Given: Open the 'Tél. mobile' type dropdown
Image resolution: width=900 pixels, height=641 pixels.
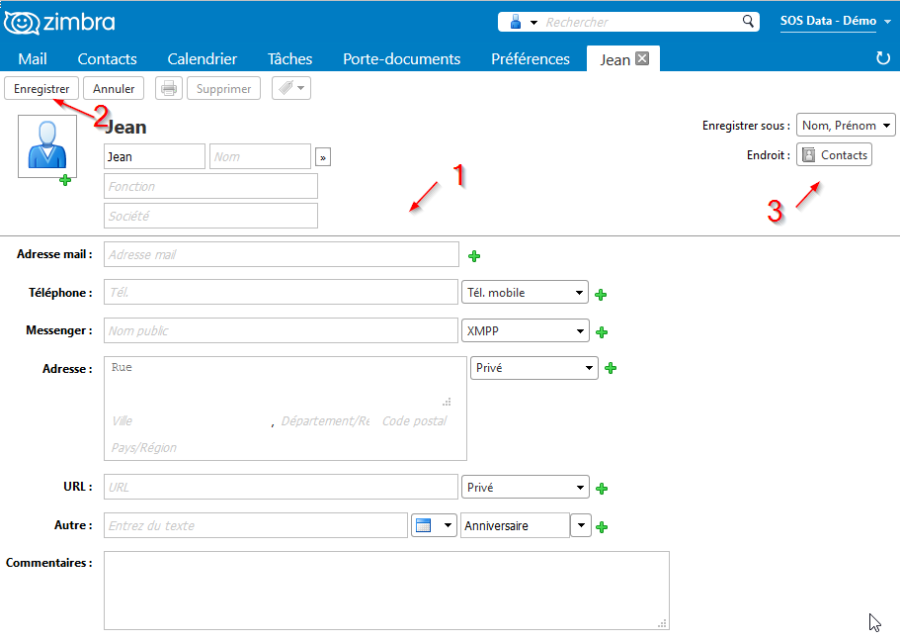Looking at the screenshot, I should point(525,292).
